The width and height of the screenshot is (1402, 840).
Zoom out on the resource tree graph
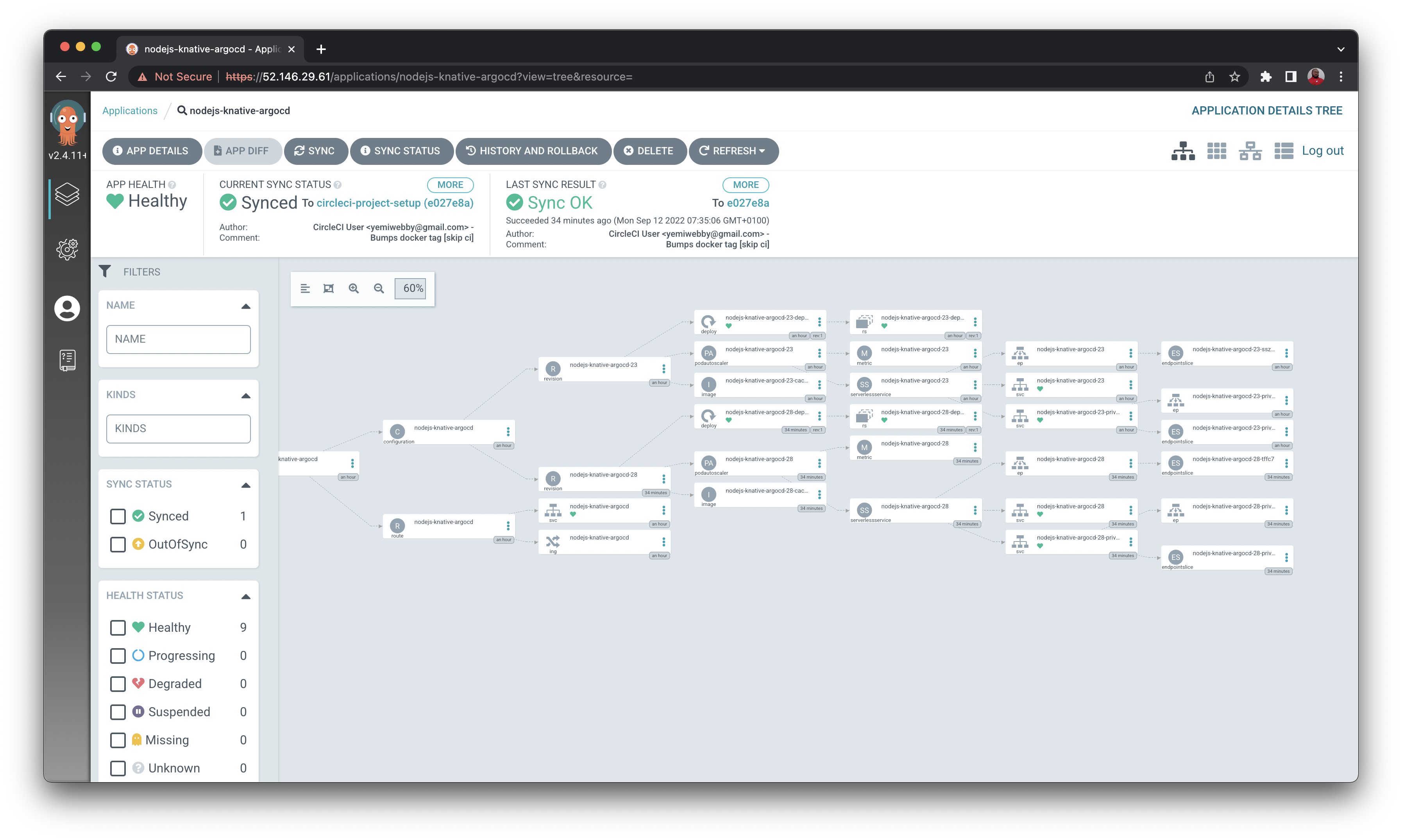tap(379, 289)
